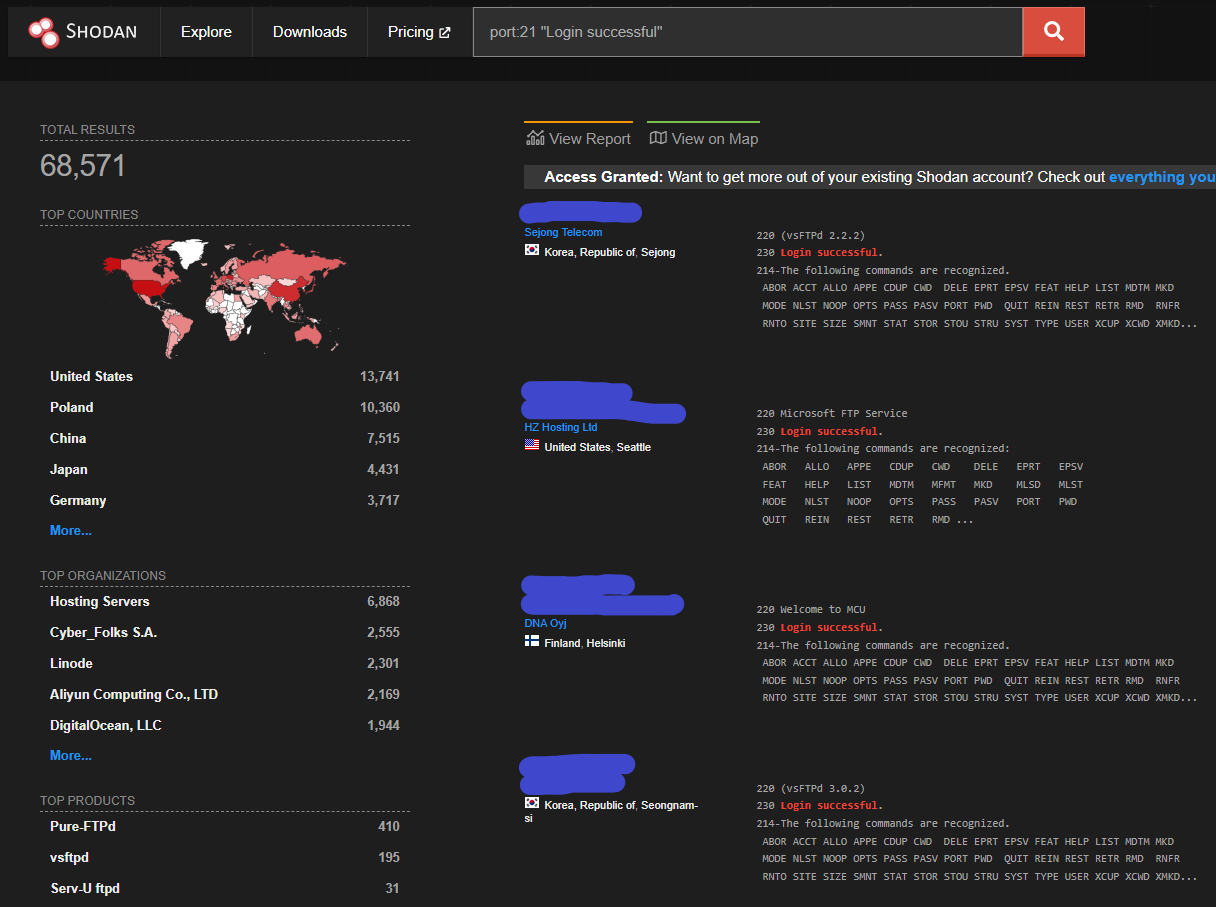Screen dimensions: 1216x907
Task: Click the '220 (vsFTPd 3.0.2)' banner line
Action: tap(810, 787)
